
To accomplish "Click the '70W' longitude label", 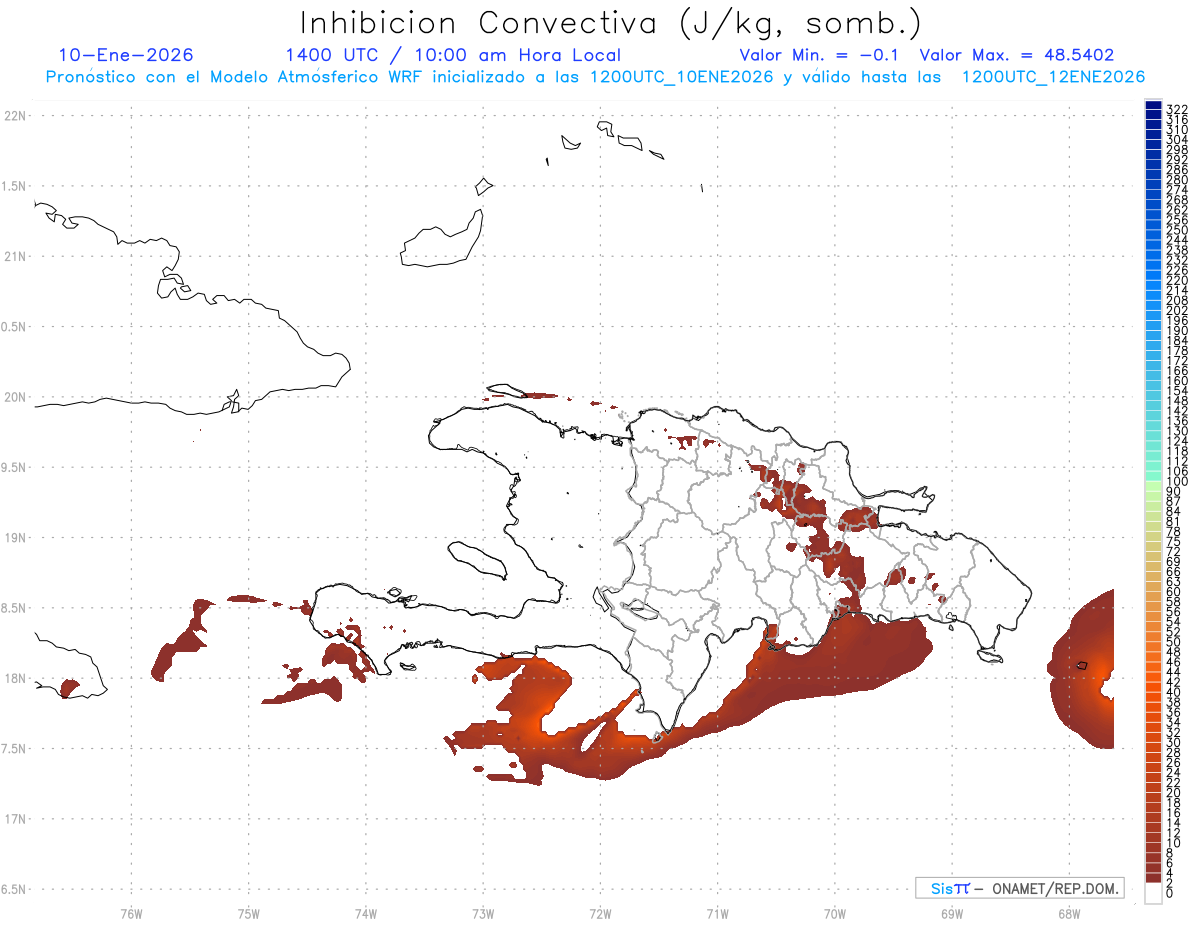I will pos(834,912).
